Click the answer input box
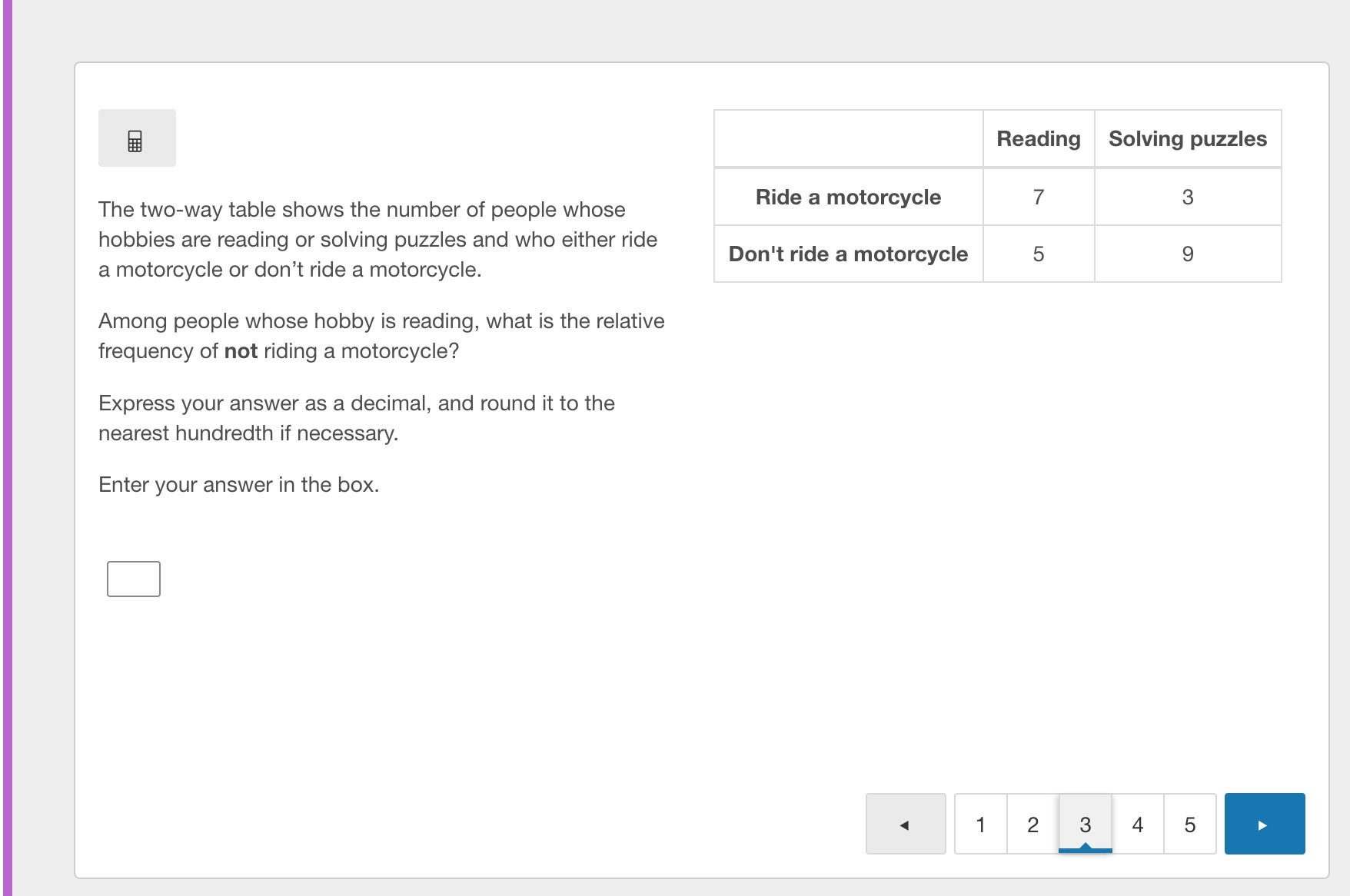This screenshot has height=896, width=1350. point(134,579)
